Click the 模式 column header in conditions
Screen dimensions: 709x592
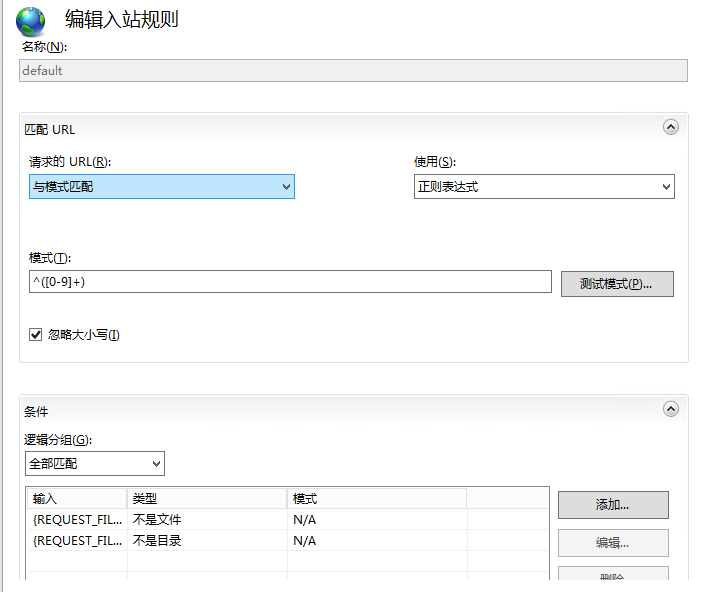tap(377, 498)
